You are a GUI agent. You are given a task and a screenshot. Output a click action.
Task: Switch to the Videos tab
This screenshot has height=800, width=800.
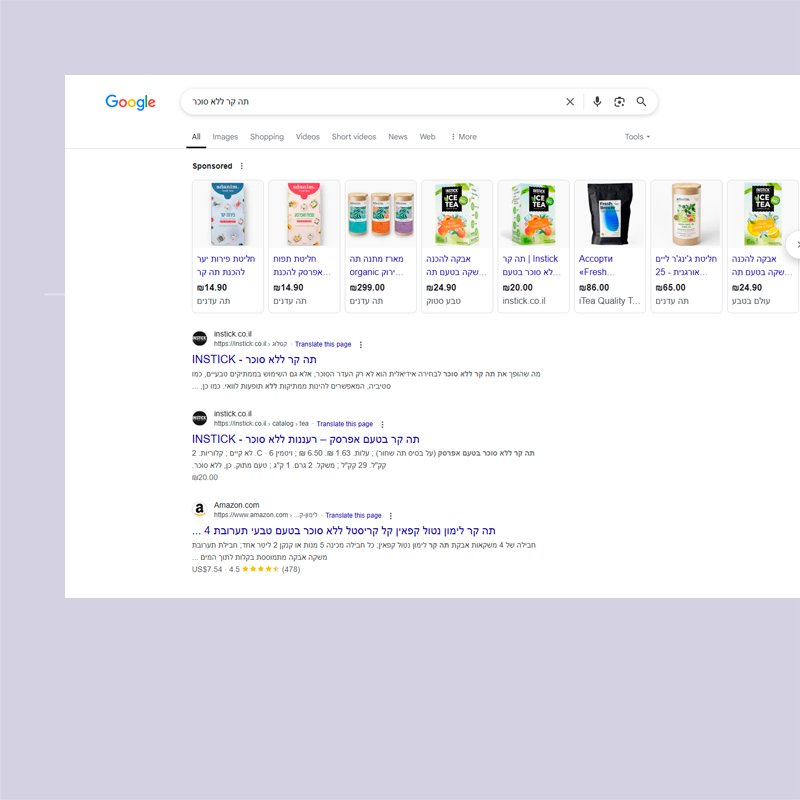click(308, 137)
